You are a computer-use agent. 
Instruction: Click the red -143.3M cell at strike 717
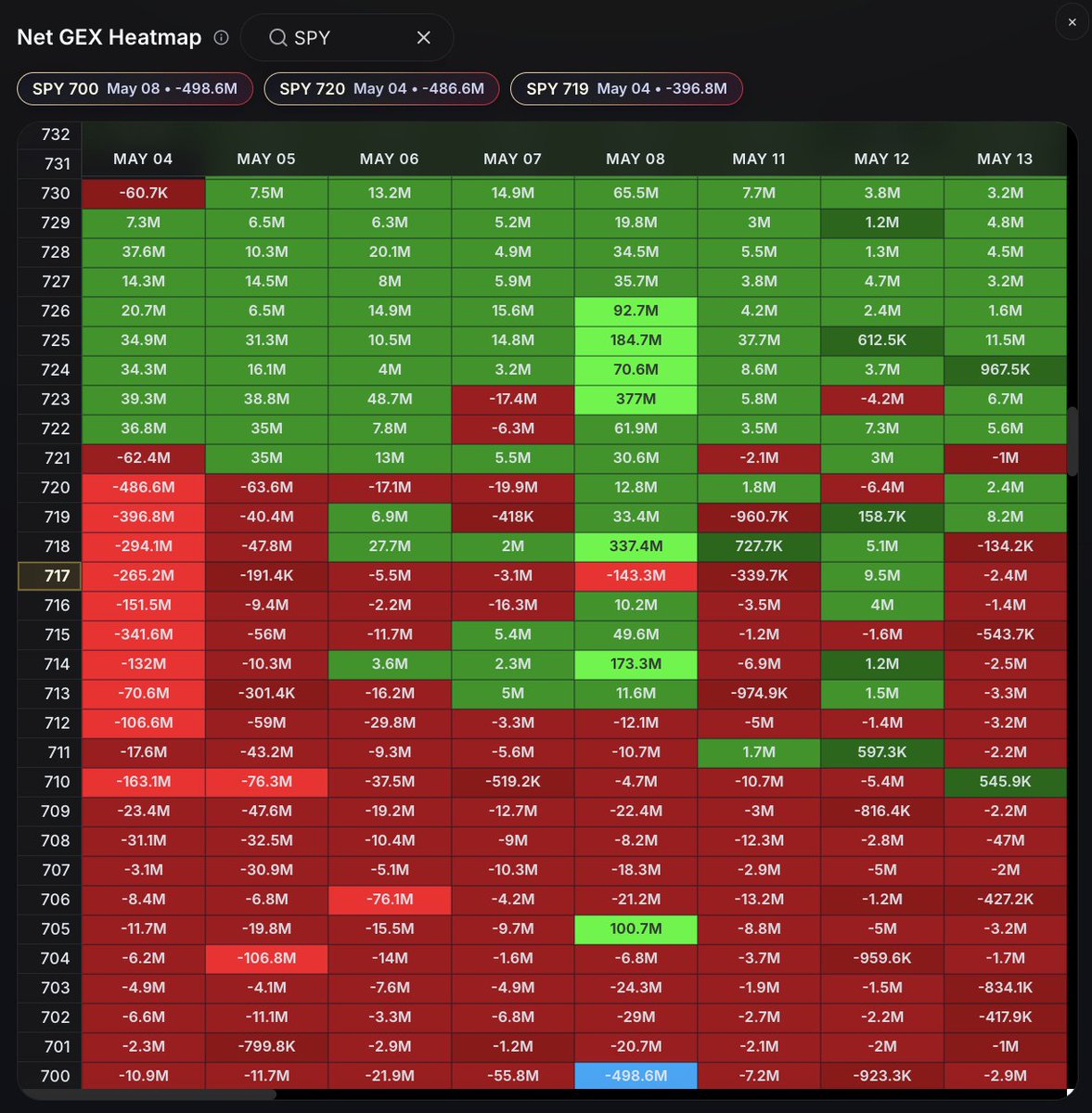click(636, 576)
